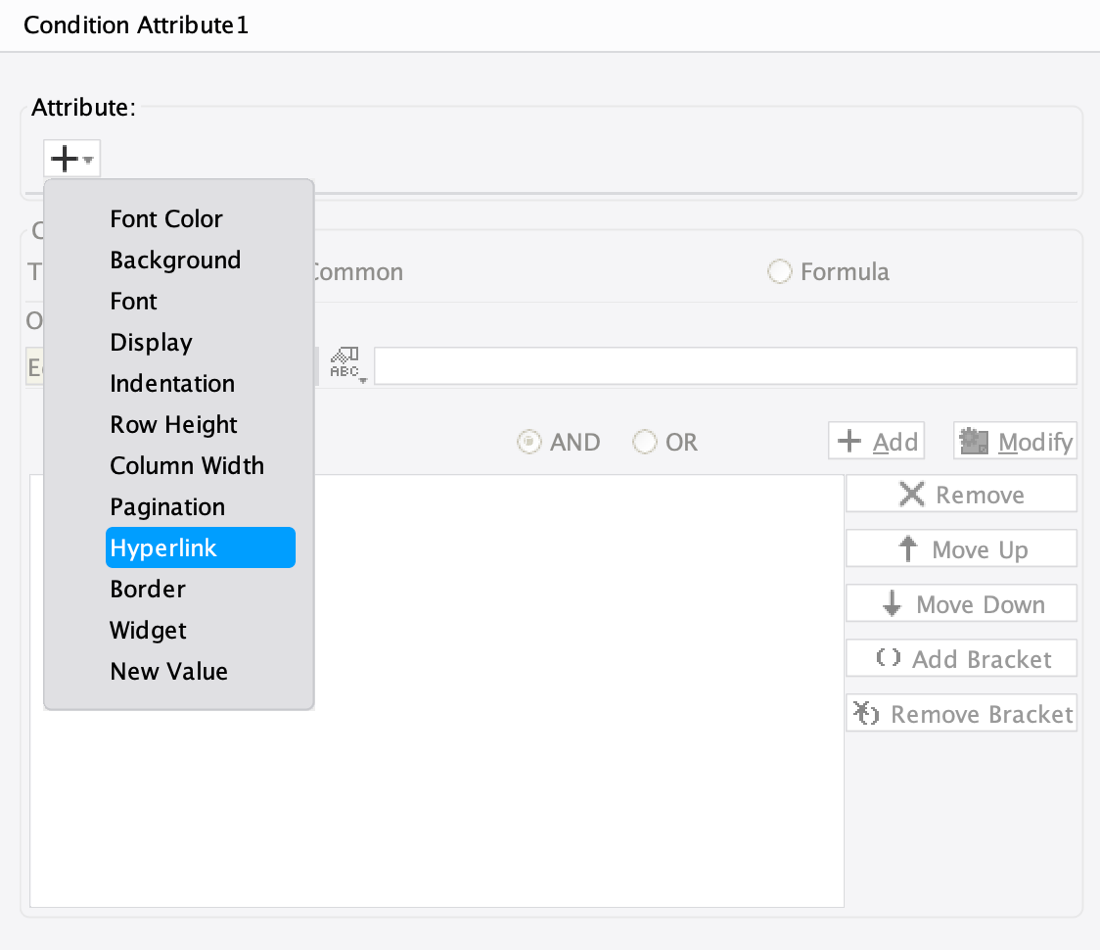
Task: Select the AND logic option
Action: (528, 441)
